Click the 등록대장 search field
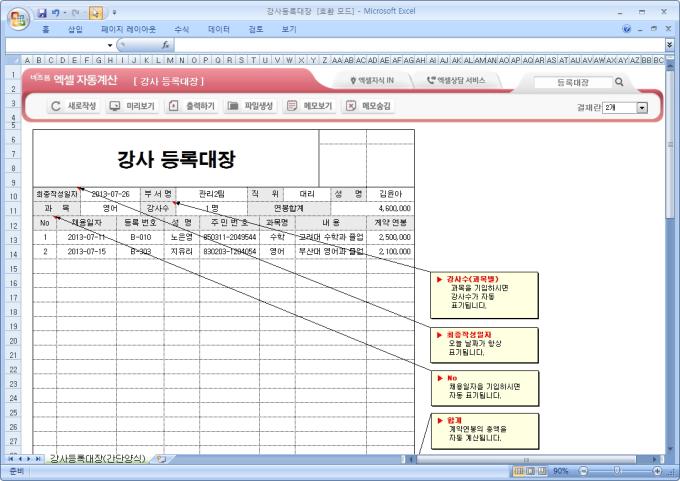This screenshot has height=481, width=680. (572, 82)
